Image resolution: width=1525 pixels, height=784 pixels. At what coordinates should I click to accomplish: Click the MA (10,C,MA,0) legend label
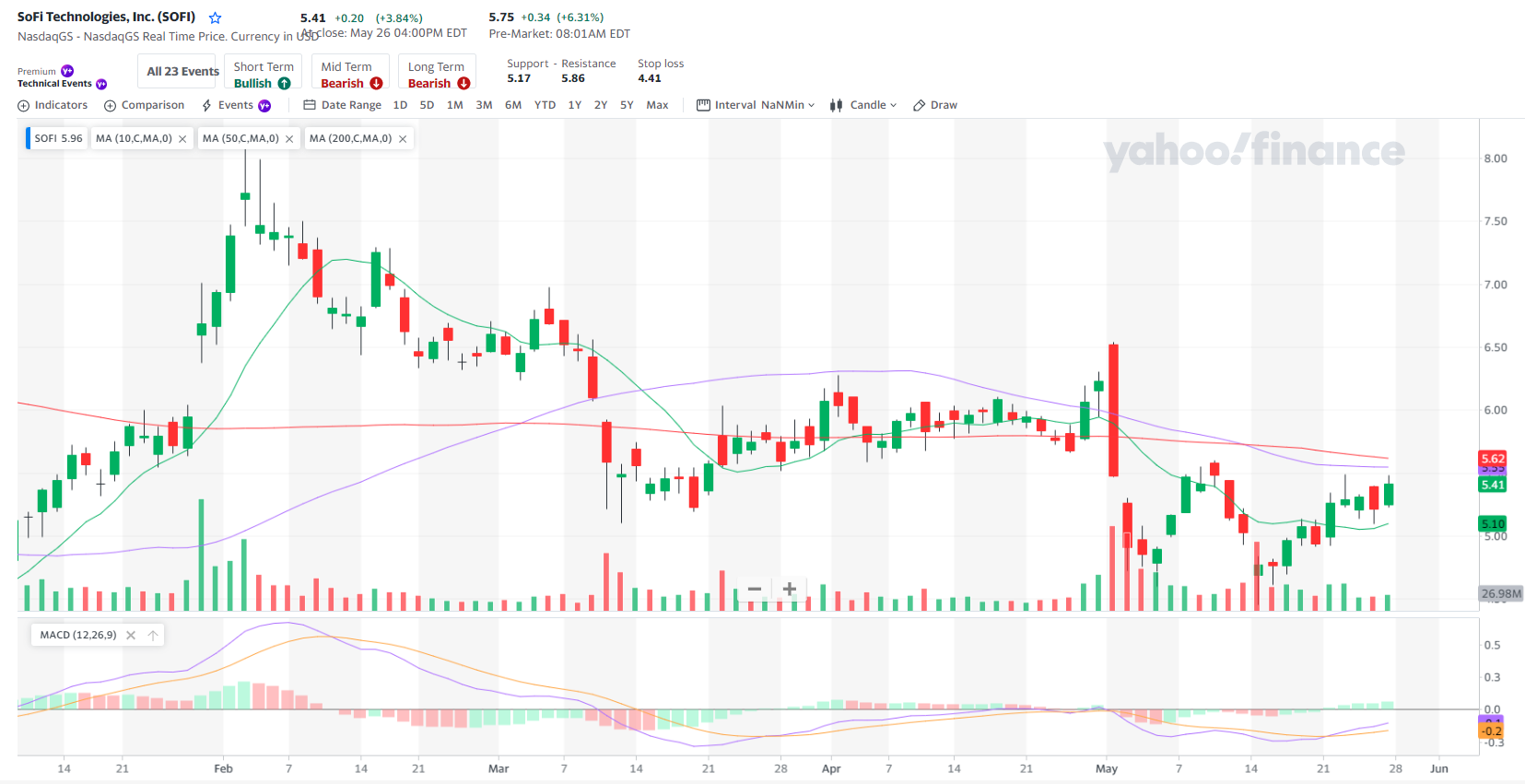tap(134, 139)
